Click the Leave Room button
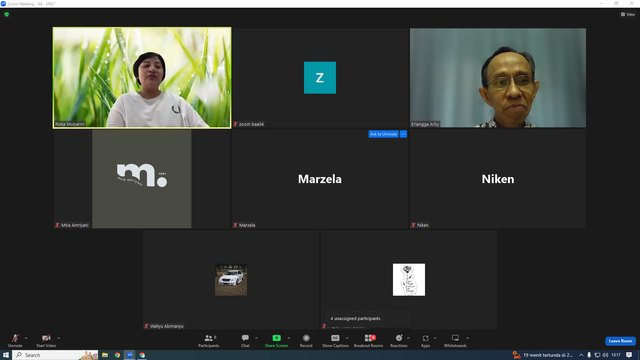 (x=620, y=341)
